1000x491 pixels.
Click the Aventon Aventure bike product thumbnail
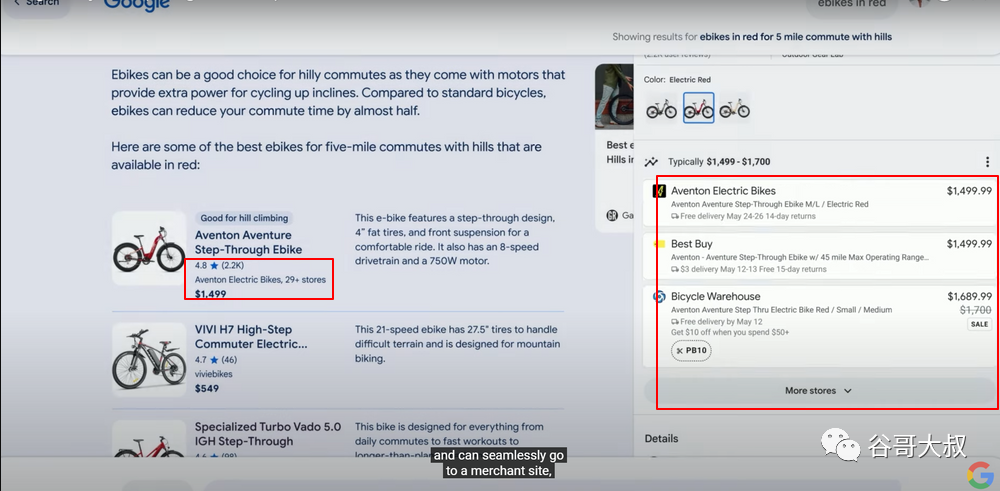point(149,248)
